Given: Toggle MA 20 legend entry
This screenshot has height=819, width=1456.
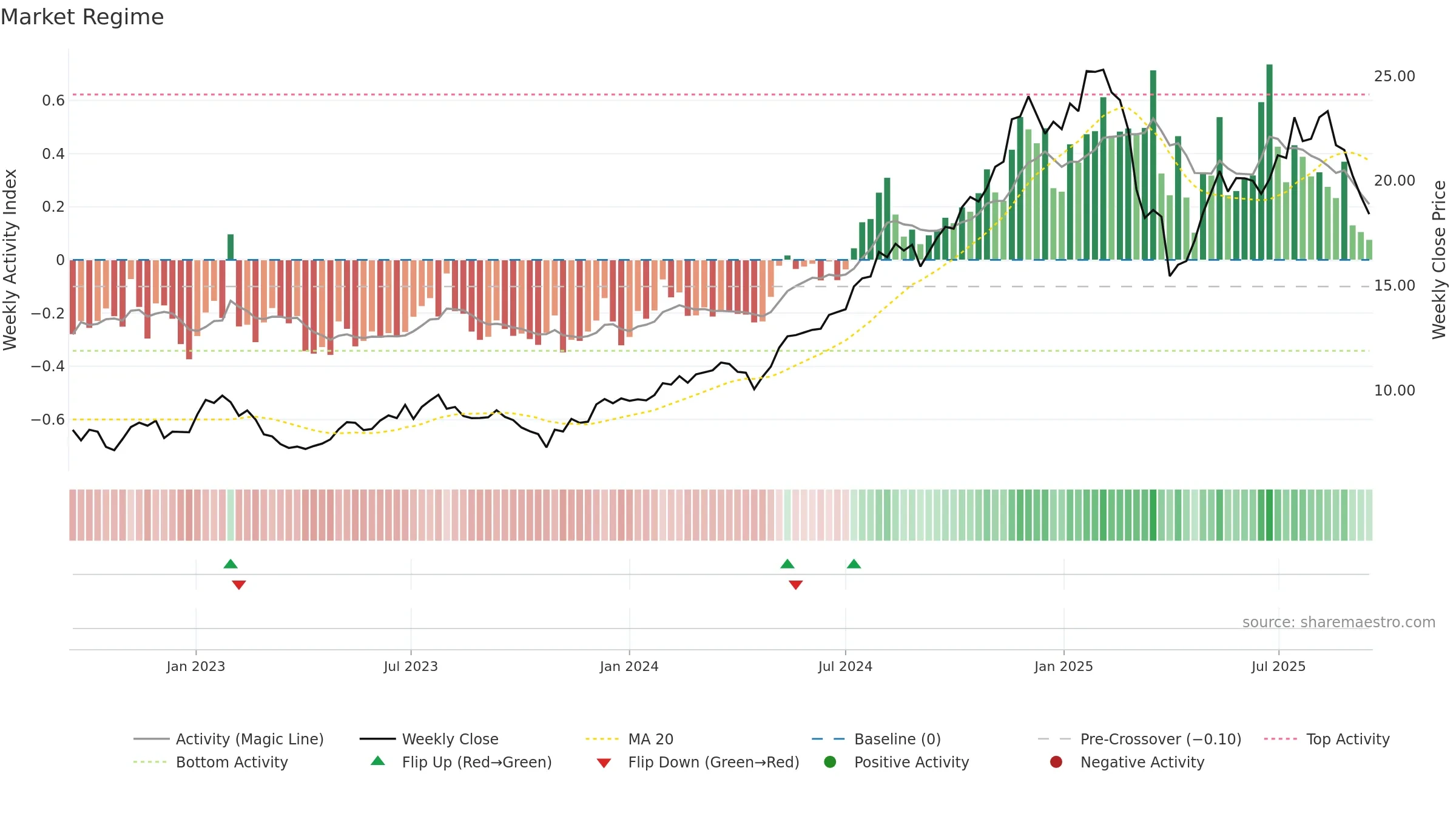Looking at the screenshot, I should [x=629, y=739].
